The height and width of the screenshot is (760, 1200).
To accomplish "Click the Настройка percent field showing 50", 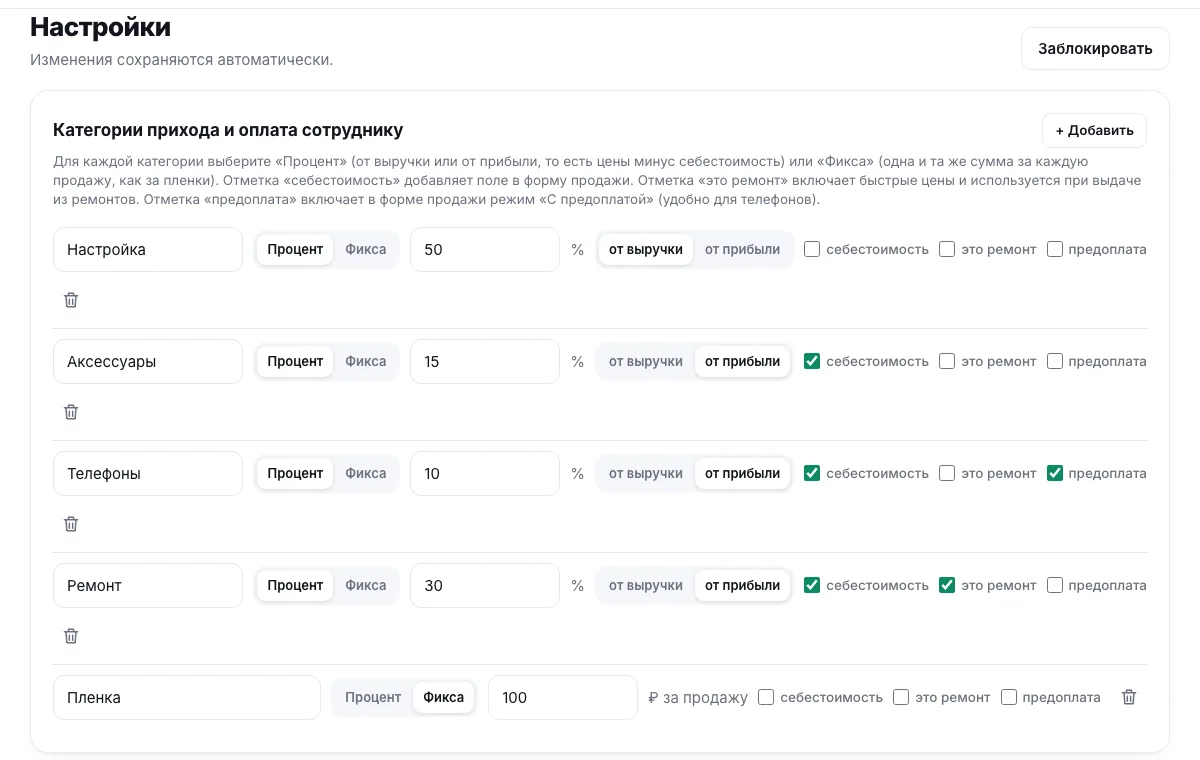I will 485,250.
